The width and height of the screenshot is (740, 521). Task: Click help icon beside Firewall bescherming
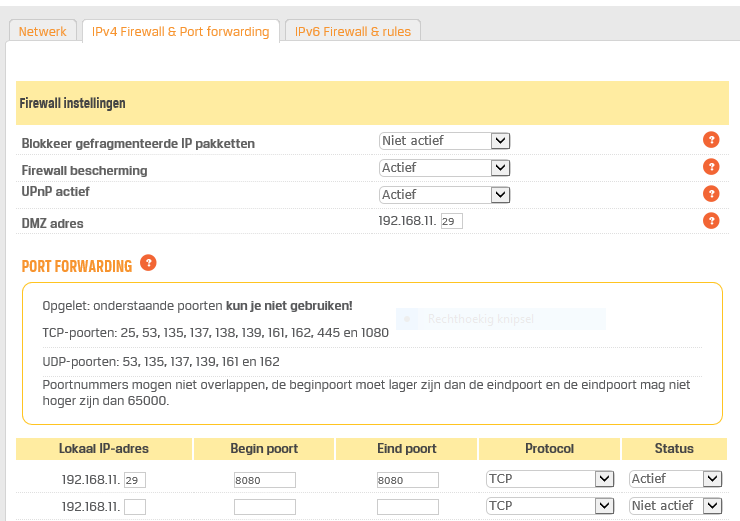pos(711,167)
